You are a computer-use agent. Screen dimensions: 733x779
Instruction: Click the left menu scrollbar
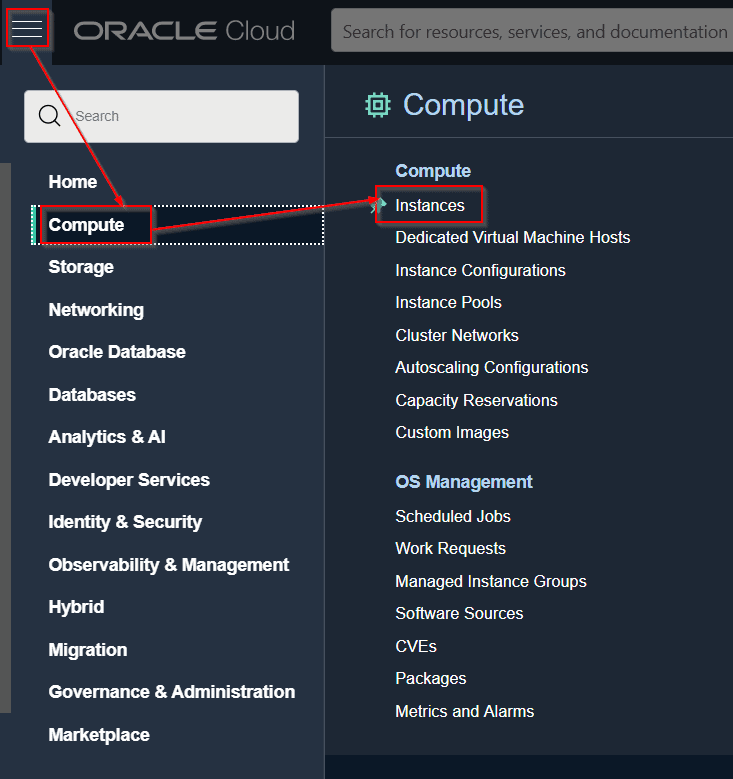click(5, 438)
